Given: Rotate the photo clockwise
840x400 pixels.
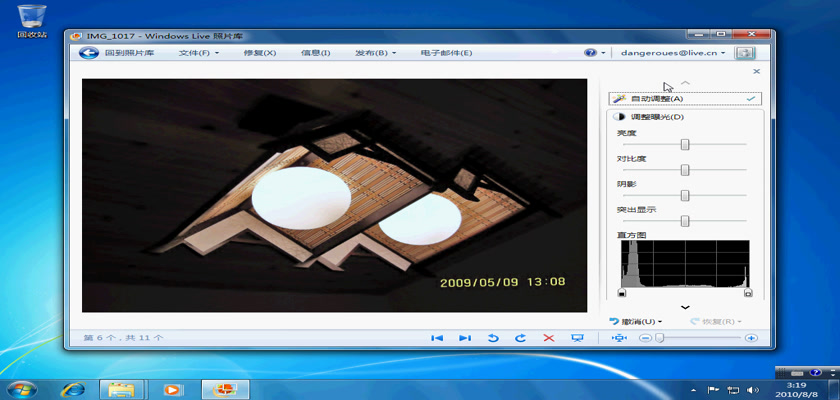Looking at the screenshot, I should point(520,338).
